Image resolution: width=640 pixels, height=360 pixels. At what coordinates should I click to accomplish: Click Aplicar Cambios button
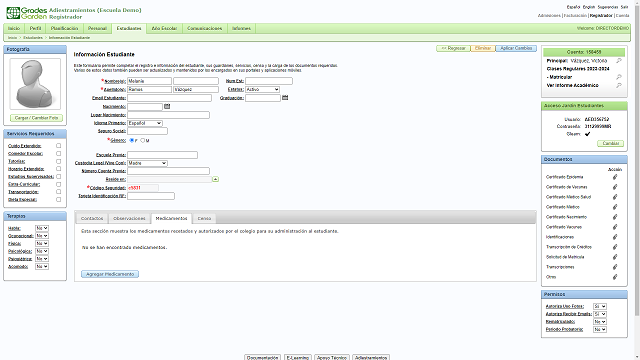pyautogui.click(x=516, y=48)
